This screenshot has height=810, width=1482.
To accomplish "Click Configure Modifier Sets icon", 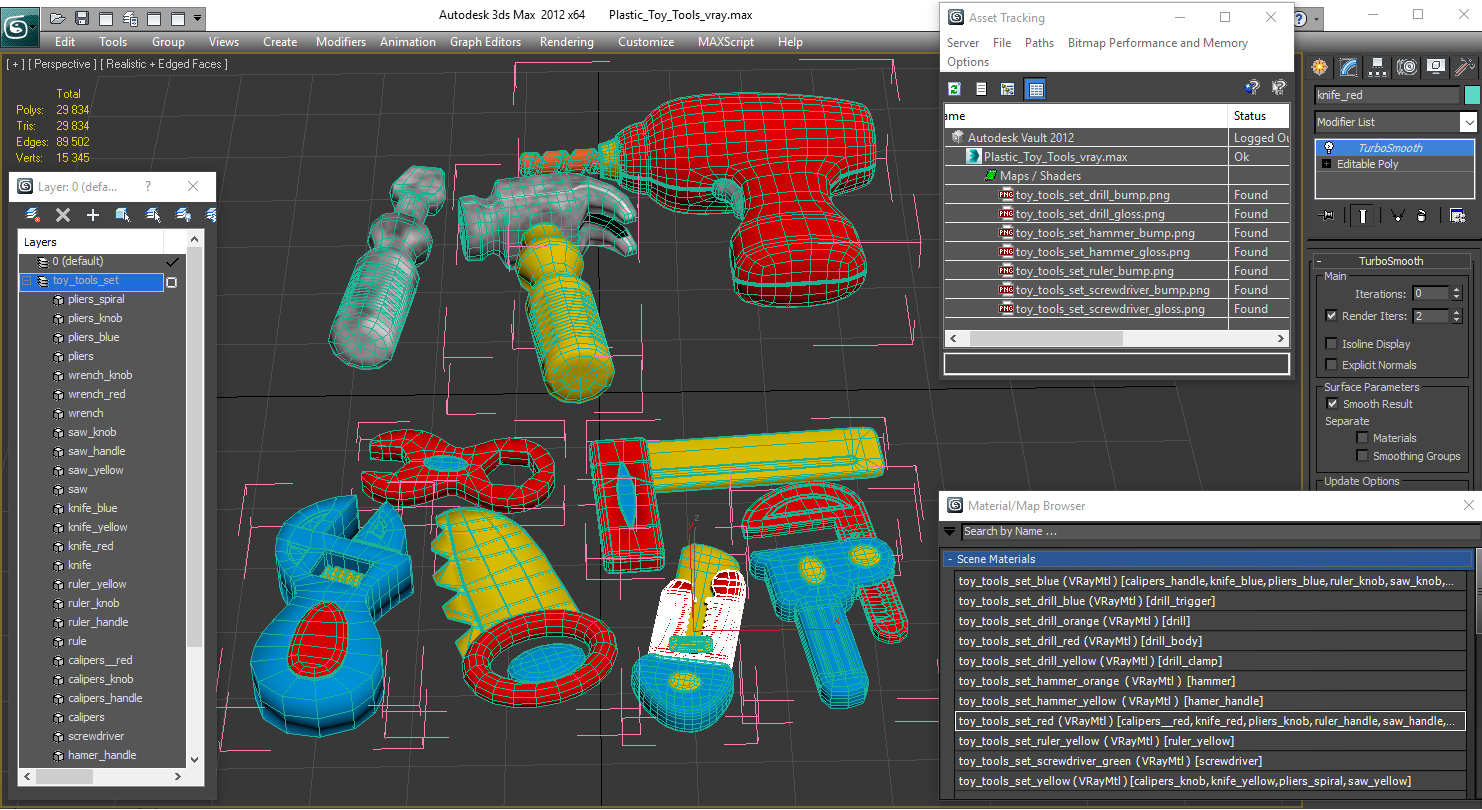I will pyautogui.click(x=1457, y=215).
